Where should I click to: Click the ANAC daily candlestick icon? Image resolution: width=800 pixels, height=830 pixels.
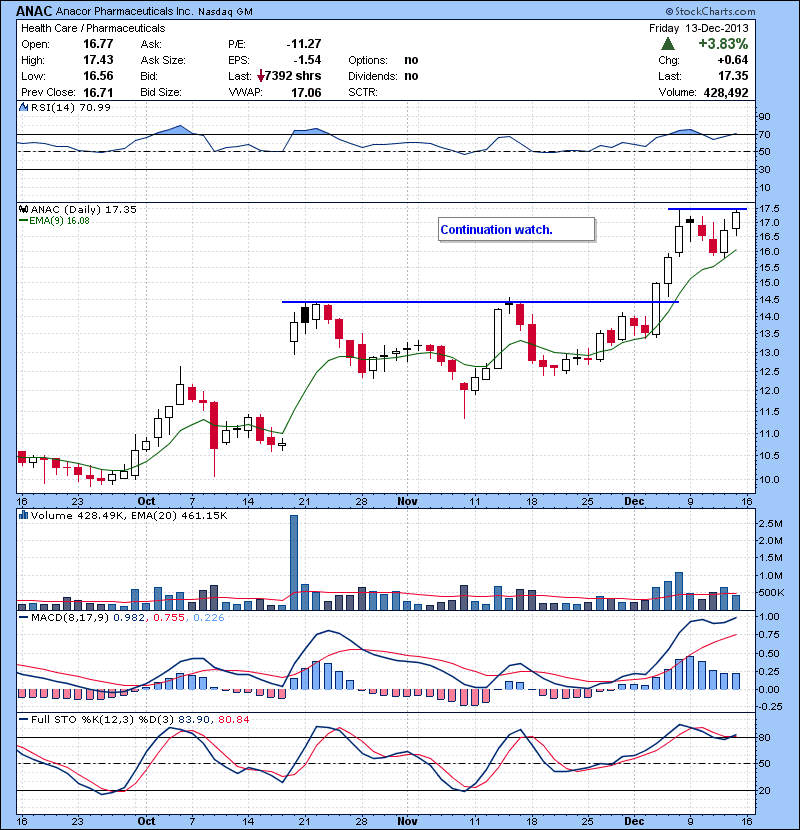(x=23, y=209)
